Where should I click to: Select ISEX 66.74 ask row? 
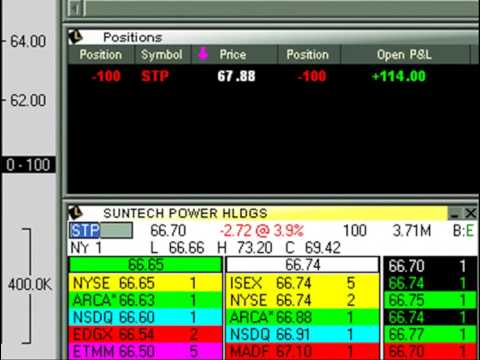click(x=302, y=283)
